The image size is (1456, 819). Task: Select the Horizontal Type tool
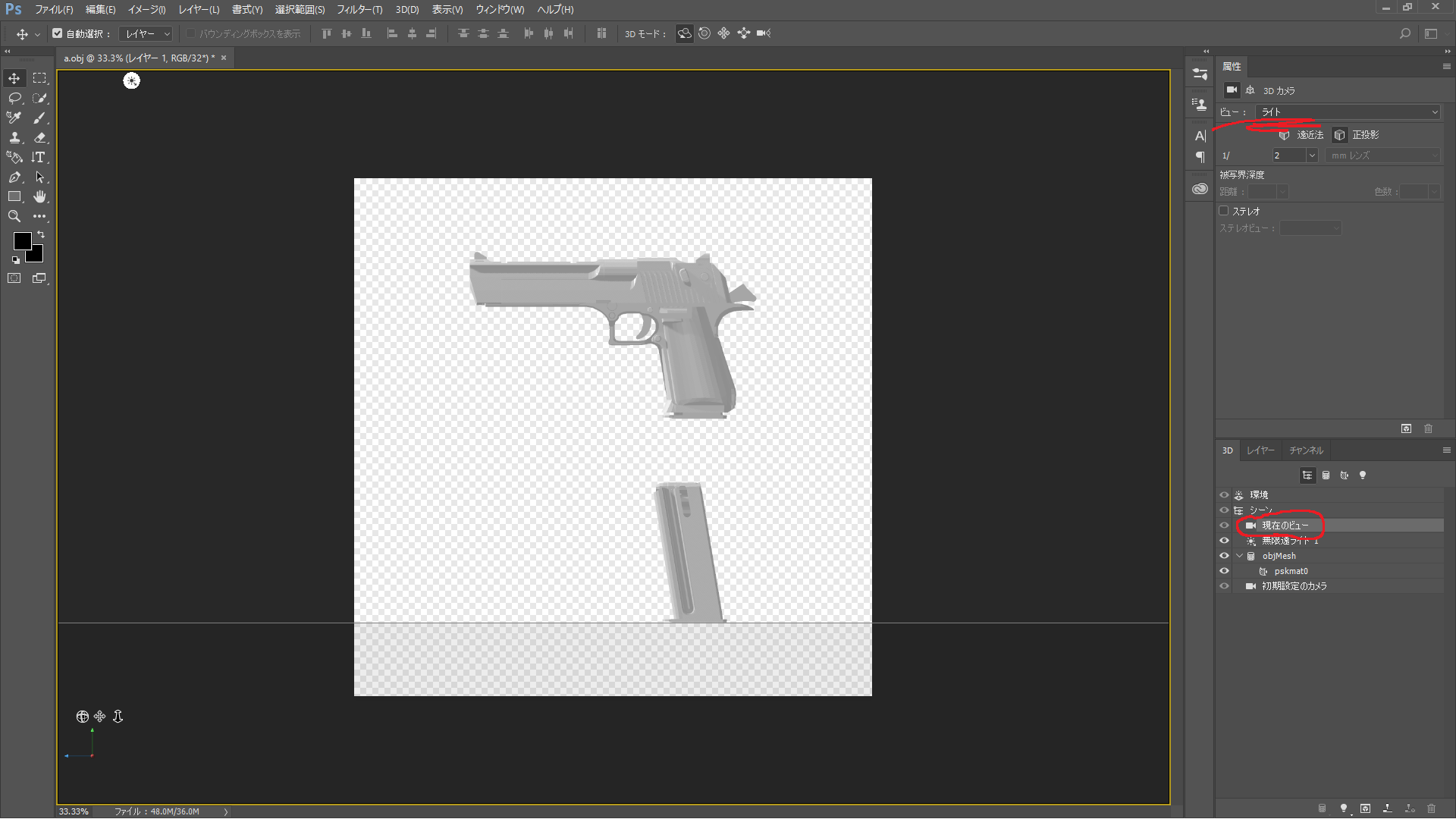[x=39, y=157]
